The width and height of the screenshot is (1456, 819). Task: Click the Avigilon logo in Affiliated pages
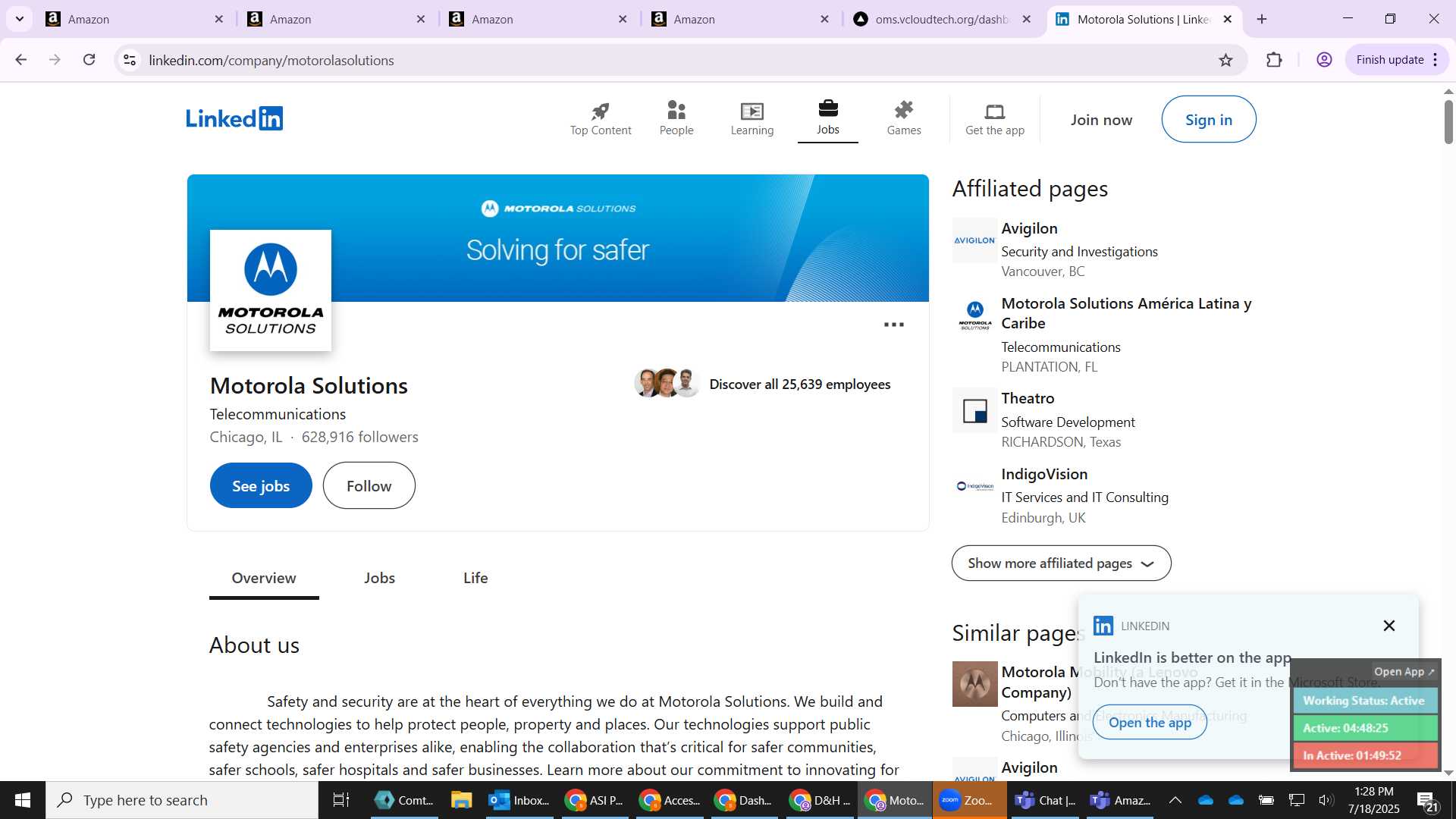(x=974, y=240)
